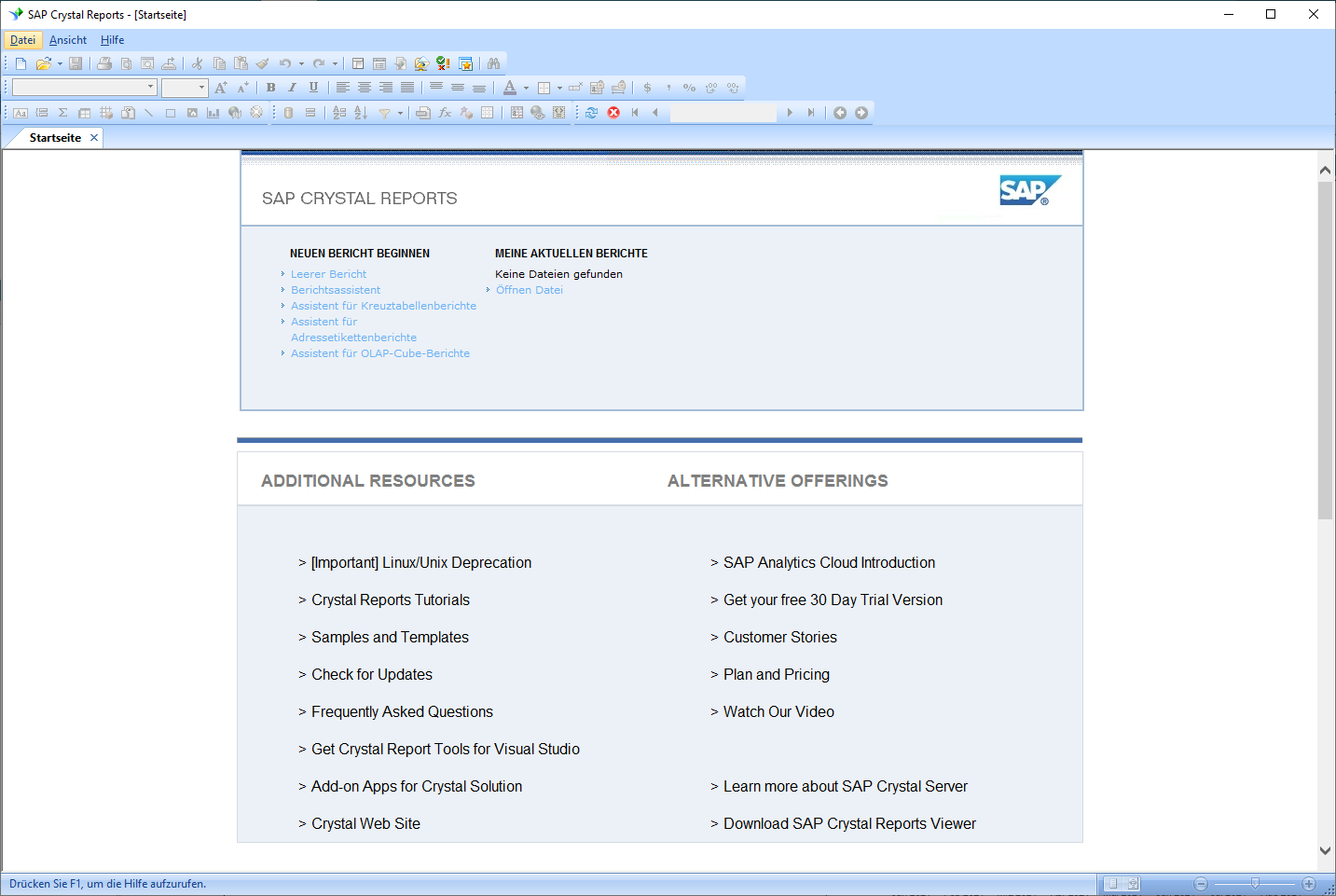Click the zoom slider handle in status bar
The image size is (1336, 896).
point(1255,883)
